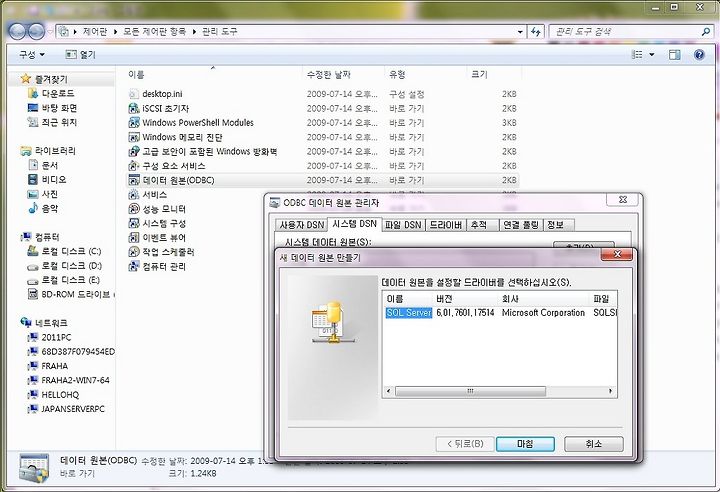Open Explorer help question mark icon

pyautogui.click(x=699, y=55)
